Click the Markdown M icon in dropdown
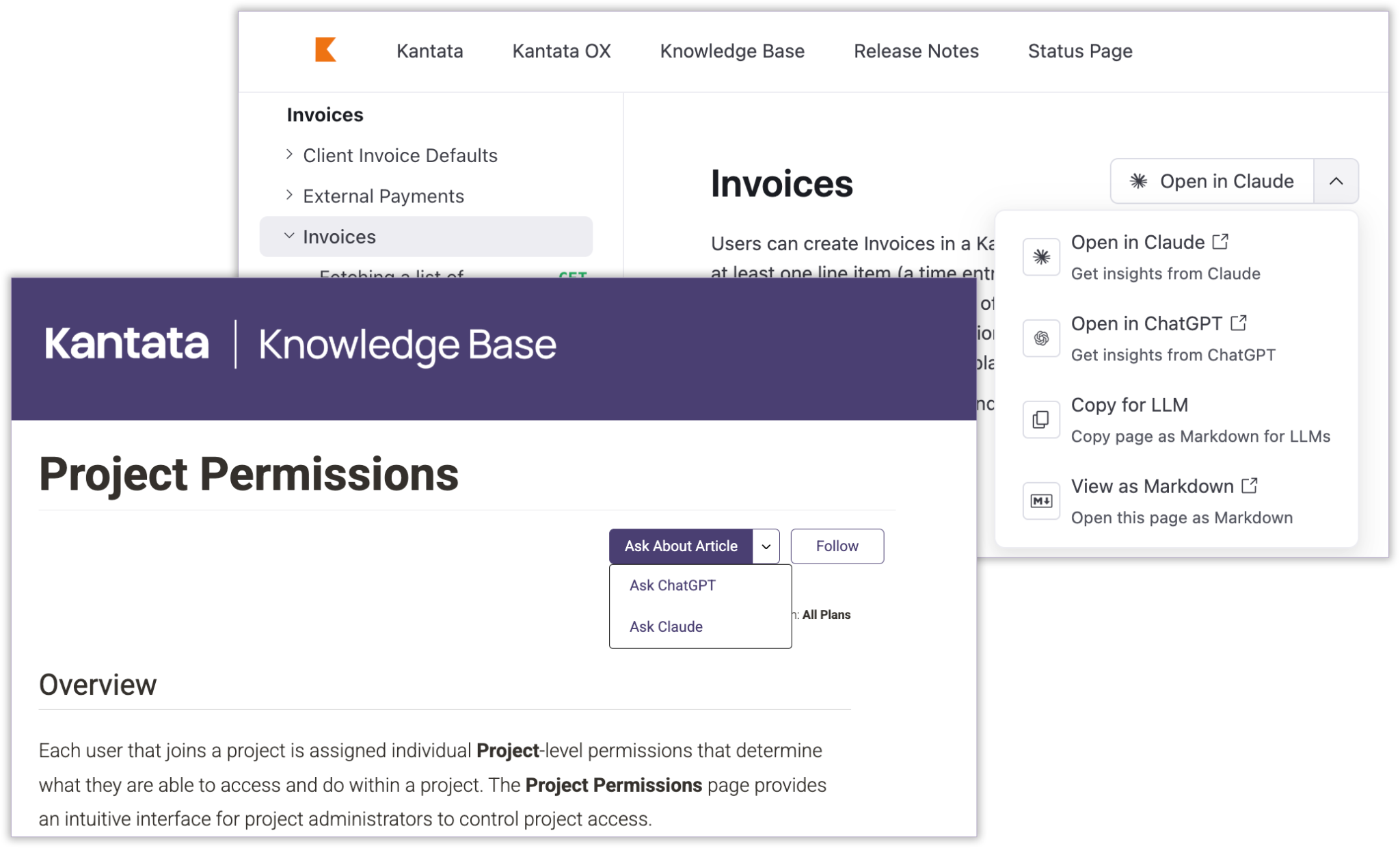This screenshot has width=1400, height=848. point(1041,501)
